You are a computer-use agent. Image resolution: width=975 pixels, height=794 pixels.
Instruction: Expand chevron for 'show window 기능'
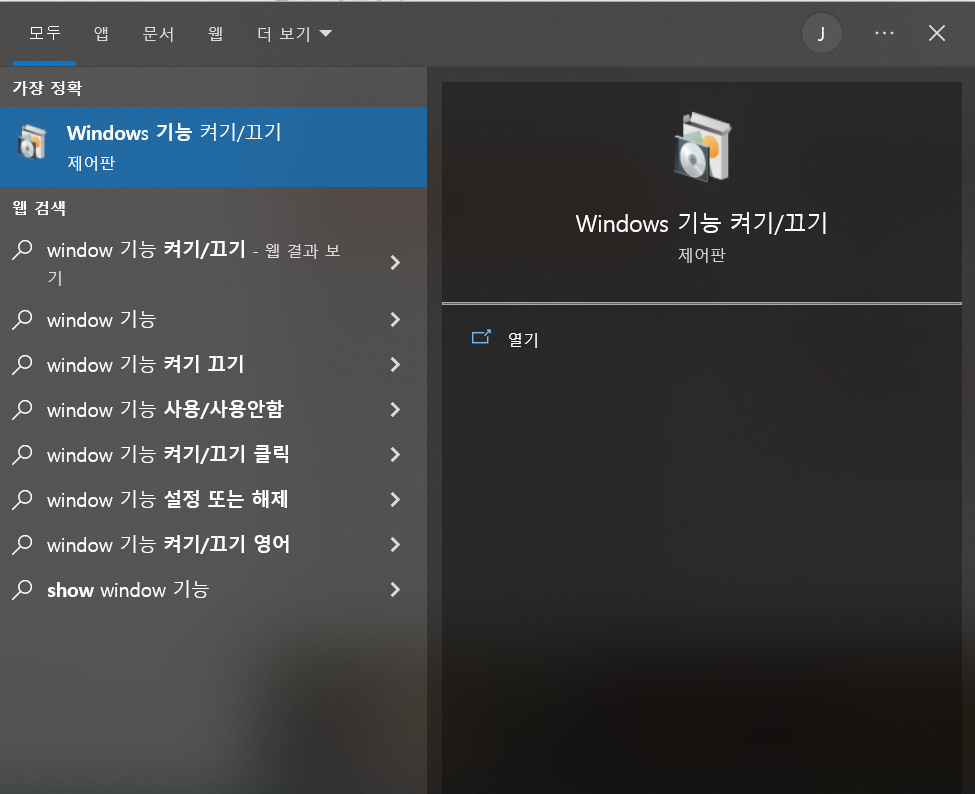click(395, 589)
